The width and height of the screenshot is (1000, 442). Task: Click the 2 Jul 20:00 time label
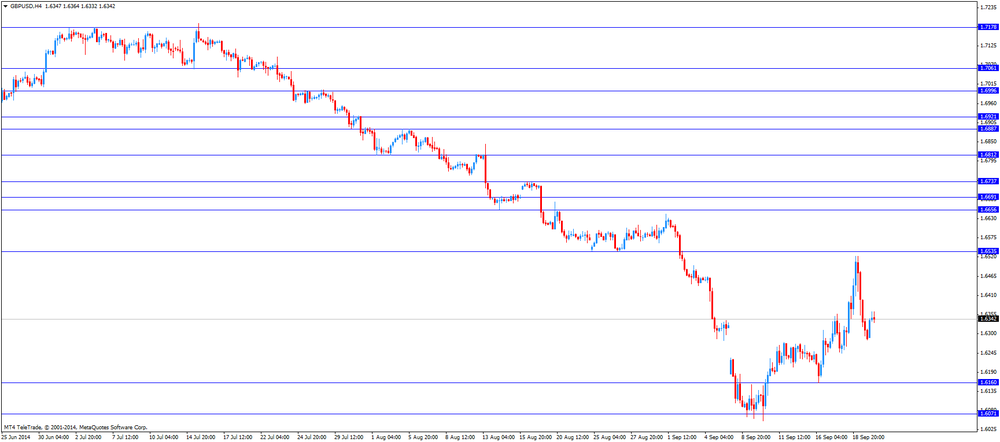(x=90, y=438)
